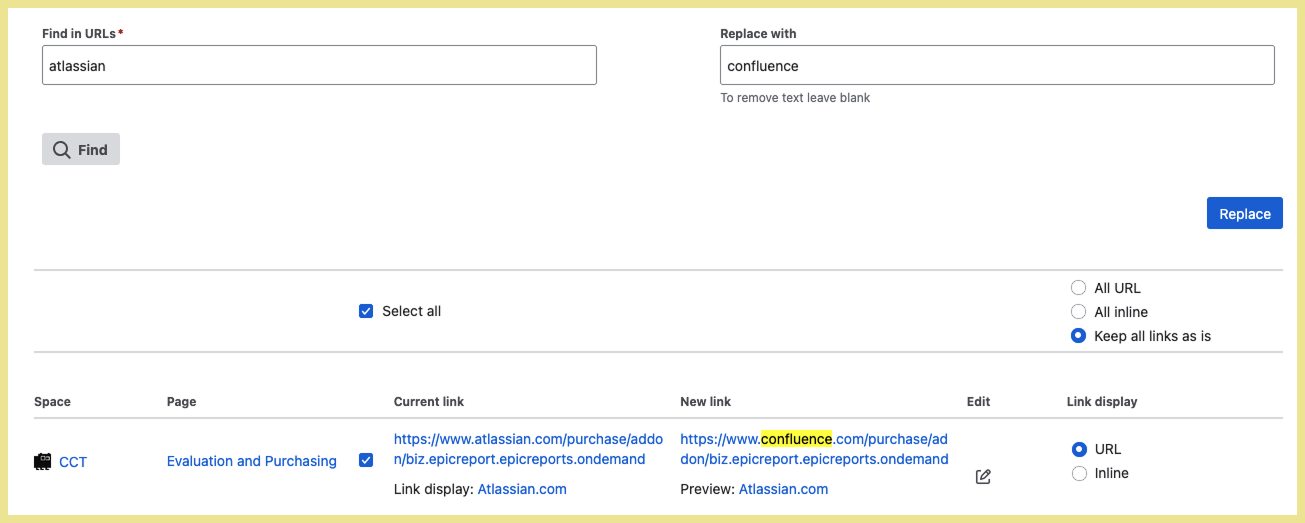Viewport: 1305px width, 523px height.
Task: Click the Page column header
Action: point(181,402)
